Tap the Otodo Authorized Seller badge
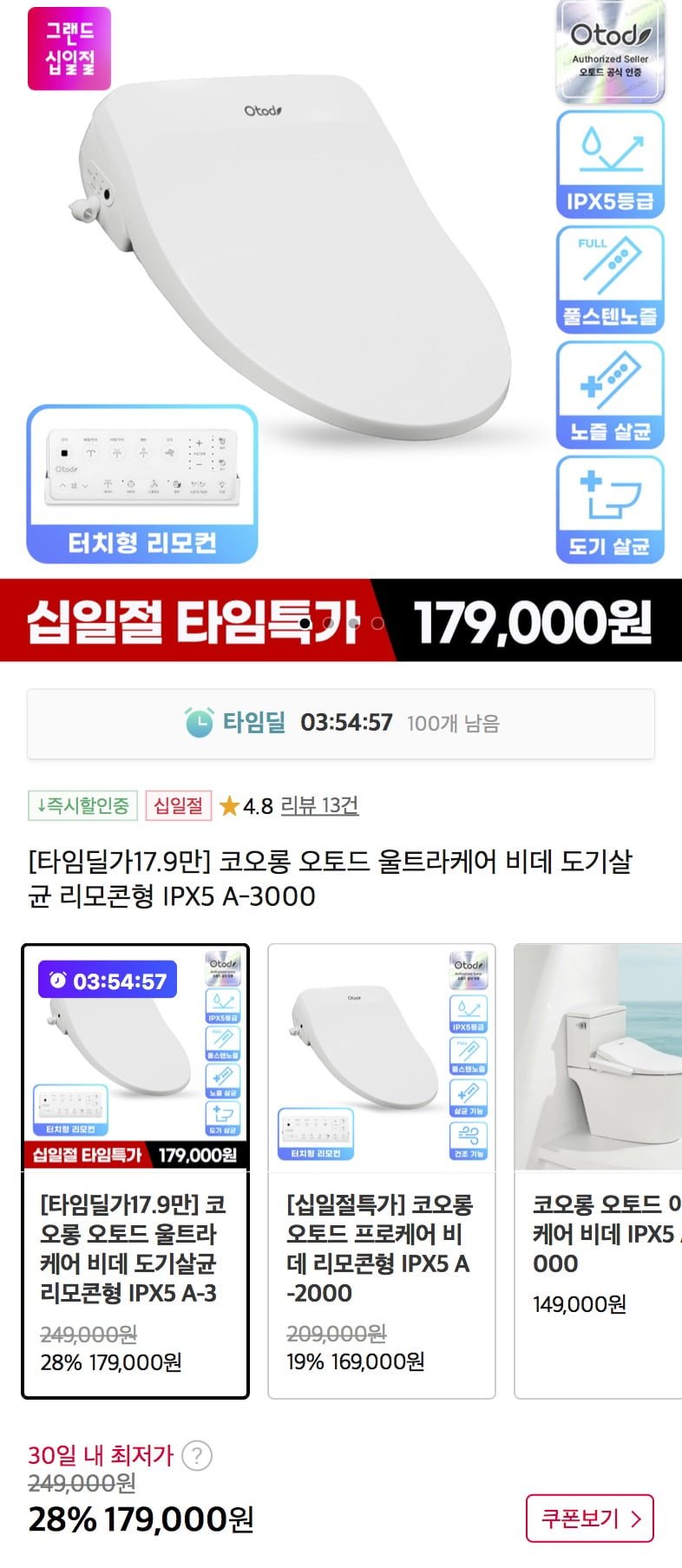The height and width of the screenshot is (1568, 682). (x=610, y=51)
